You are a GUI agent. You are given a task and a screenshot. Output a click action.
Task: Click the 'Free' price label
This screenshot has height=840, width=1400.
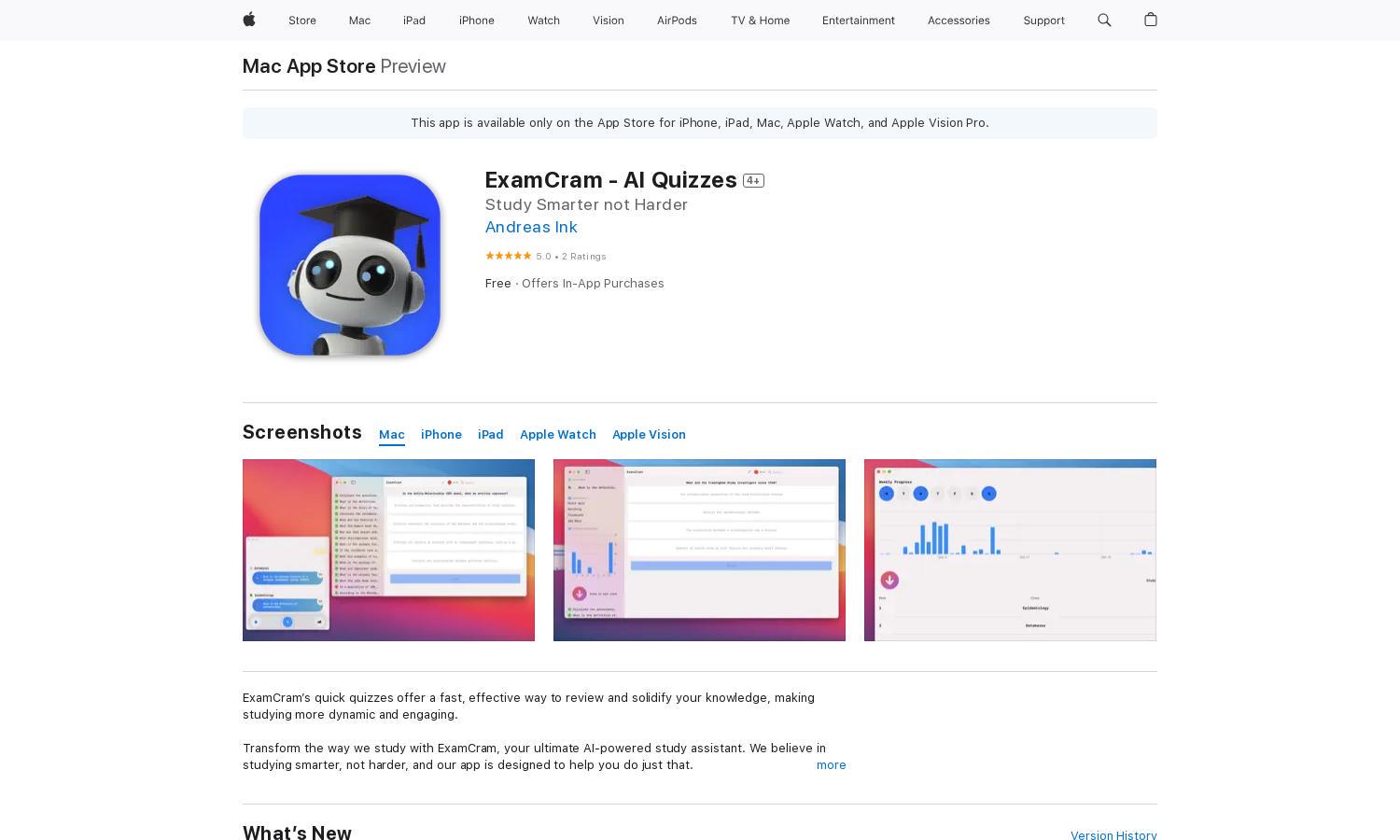pos(498,284)
